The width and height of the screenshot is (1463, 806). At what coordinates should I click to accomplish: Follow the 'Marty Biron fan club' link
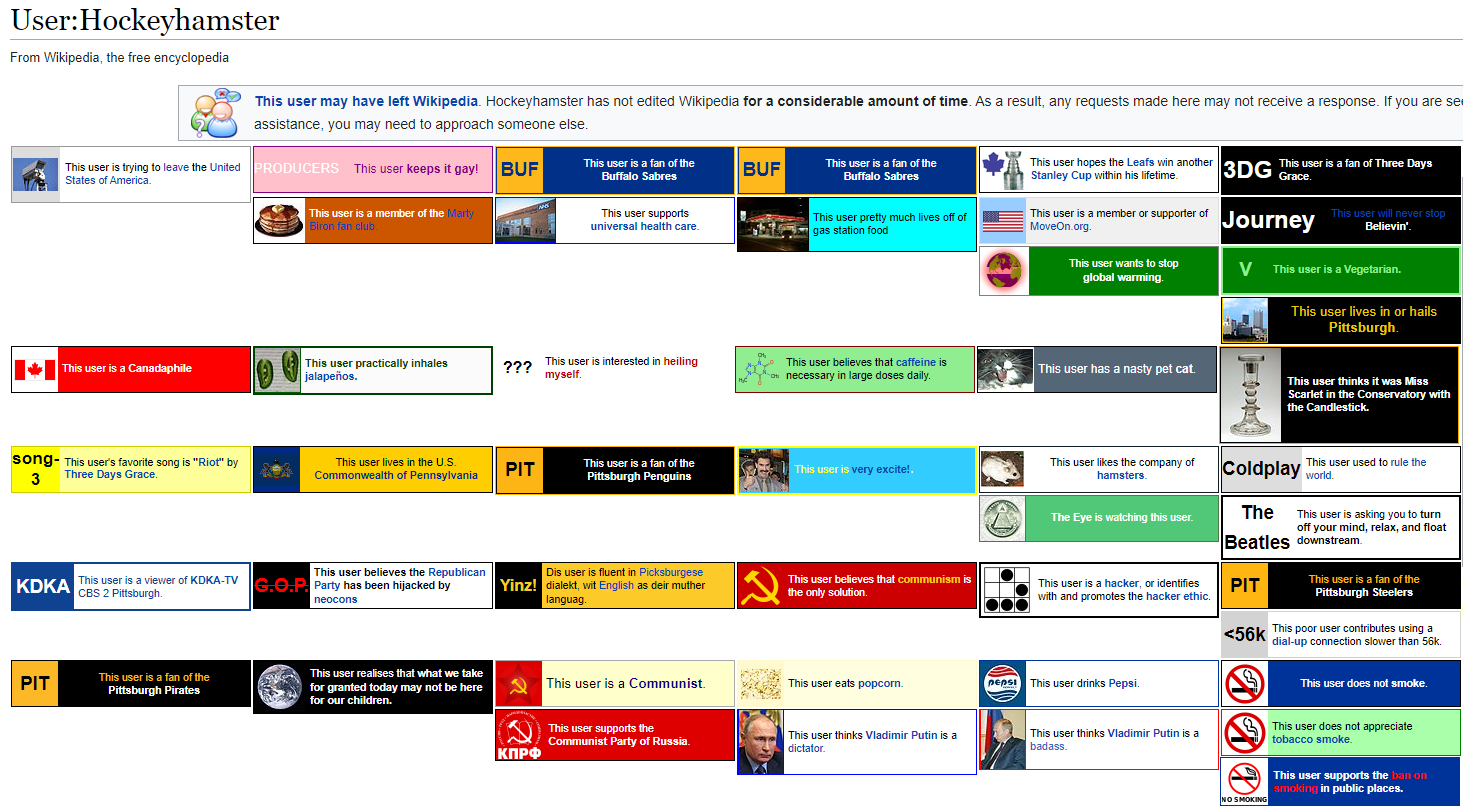coord(392,220)
